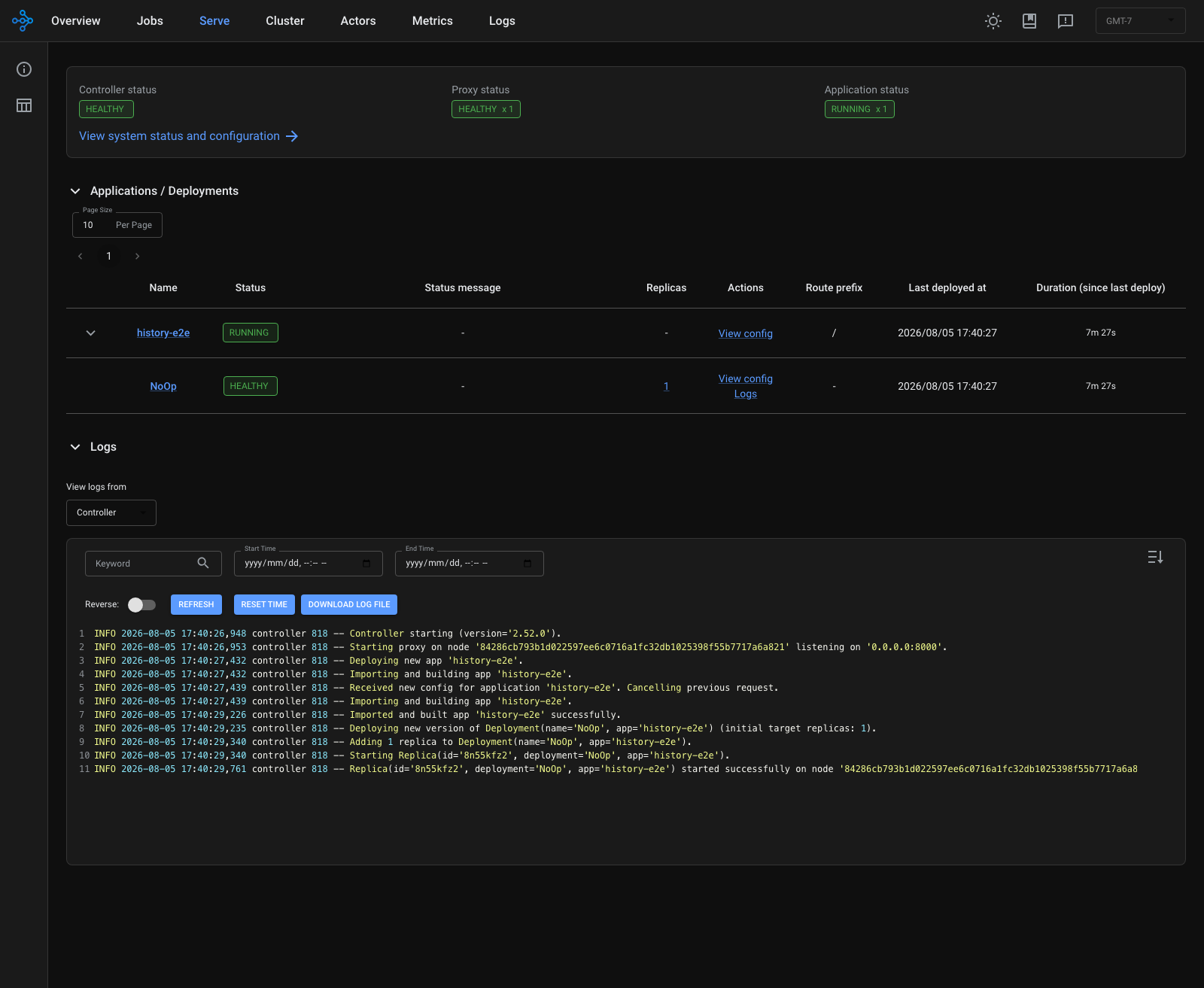
Task: Open End Time calendar picker icon
Action: (528, 564)
